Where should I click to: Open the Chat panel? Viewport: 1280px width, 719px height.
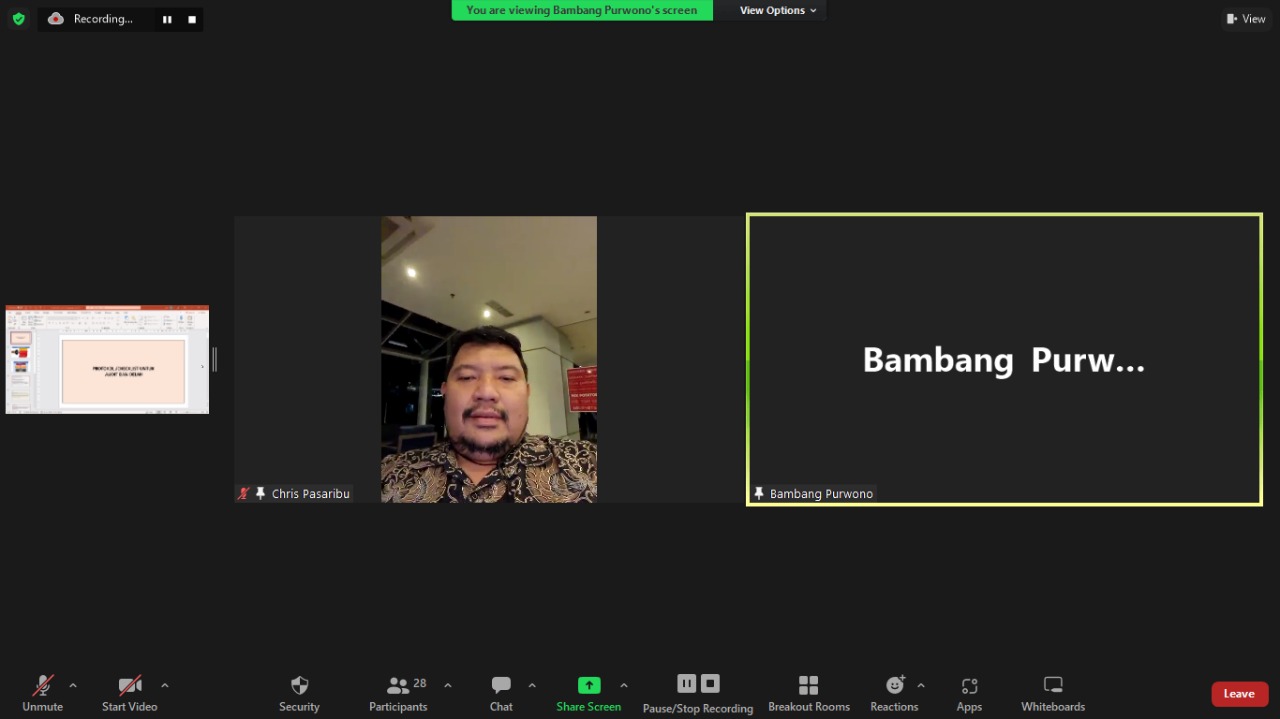(501, 692)
